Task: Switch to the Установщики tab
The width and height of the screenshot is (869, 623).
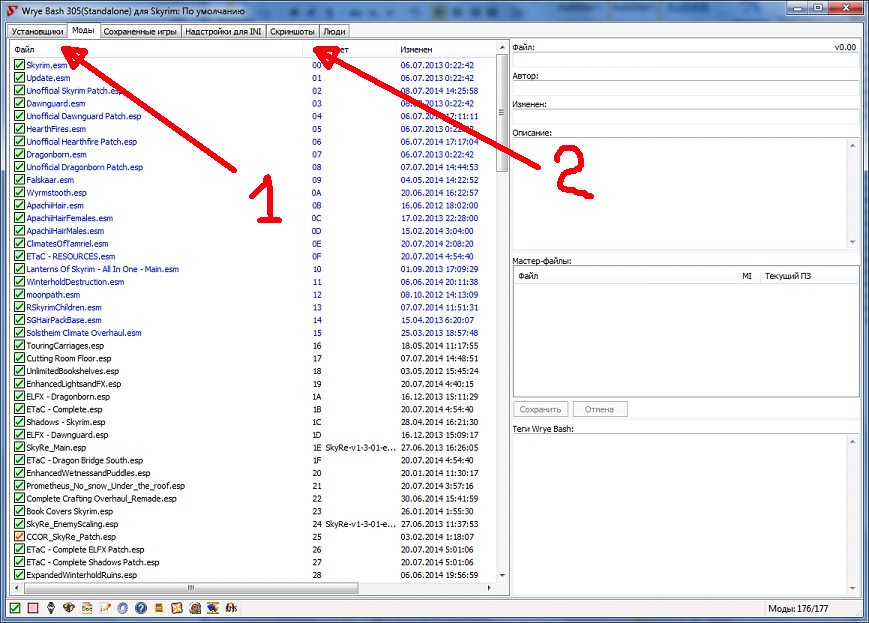Action: point(33,32)
